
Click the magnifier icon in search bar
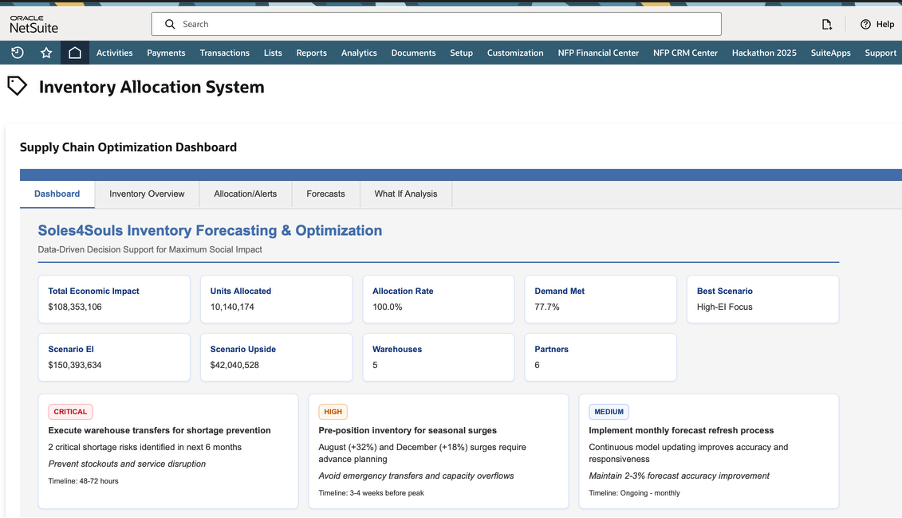click(x=169, y=24)
